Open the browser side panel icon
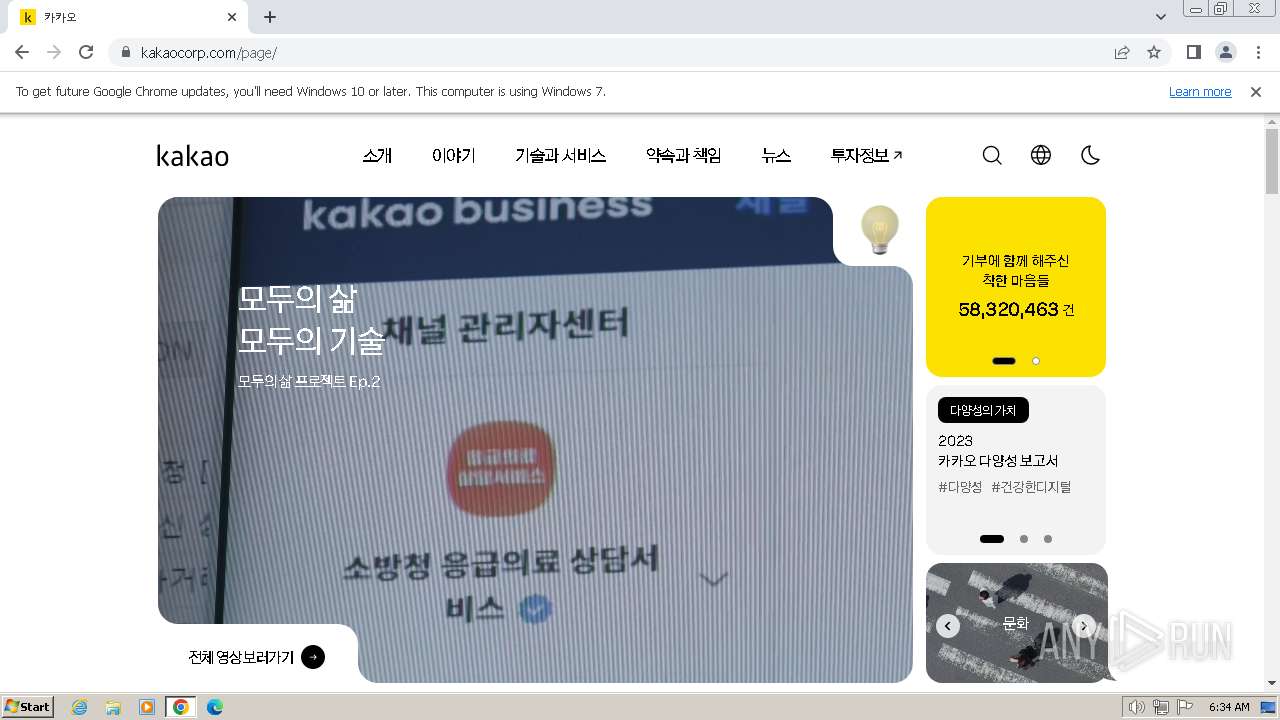Viewport: 1280px width, 720px height. pyautogui.click(x=1193, y=52)
